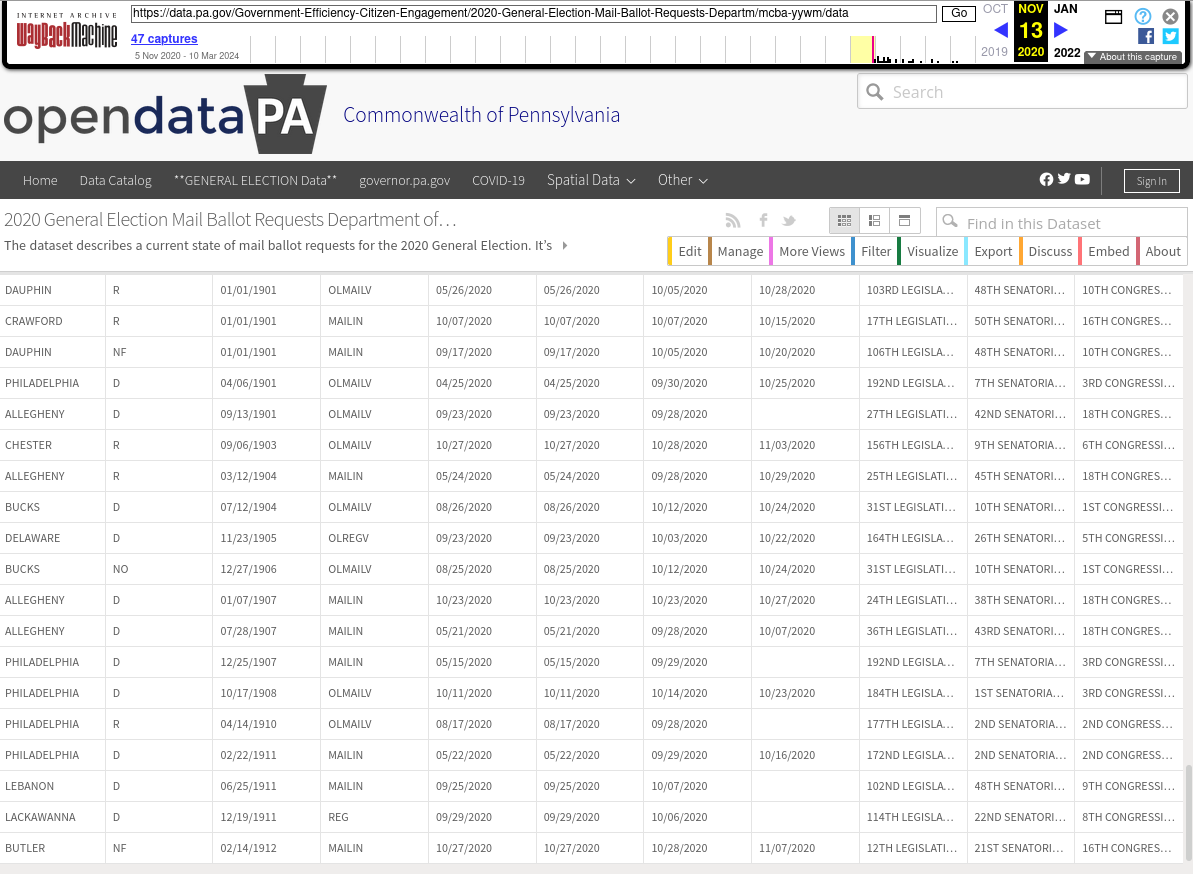Share the dataset via Facebook icon
The height and width of the screenshot is (874, 1193).
pos(762,220)
